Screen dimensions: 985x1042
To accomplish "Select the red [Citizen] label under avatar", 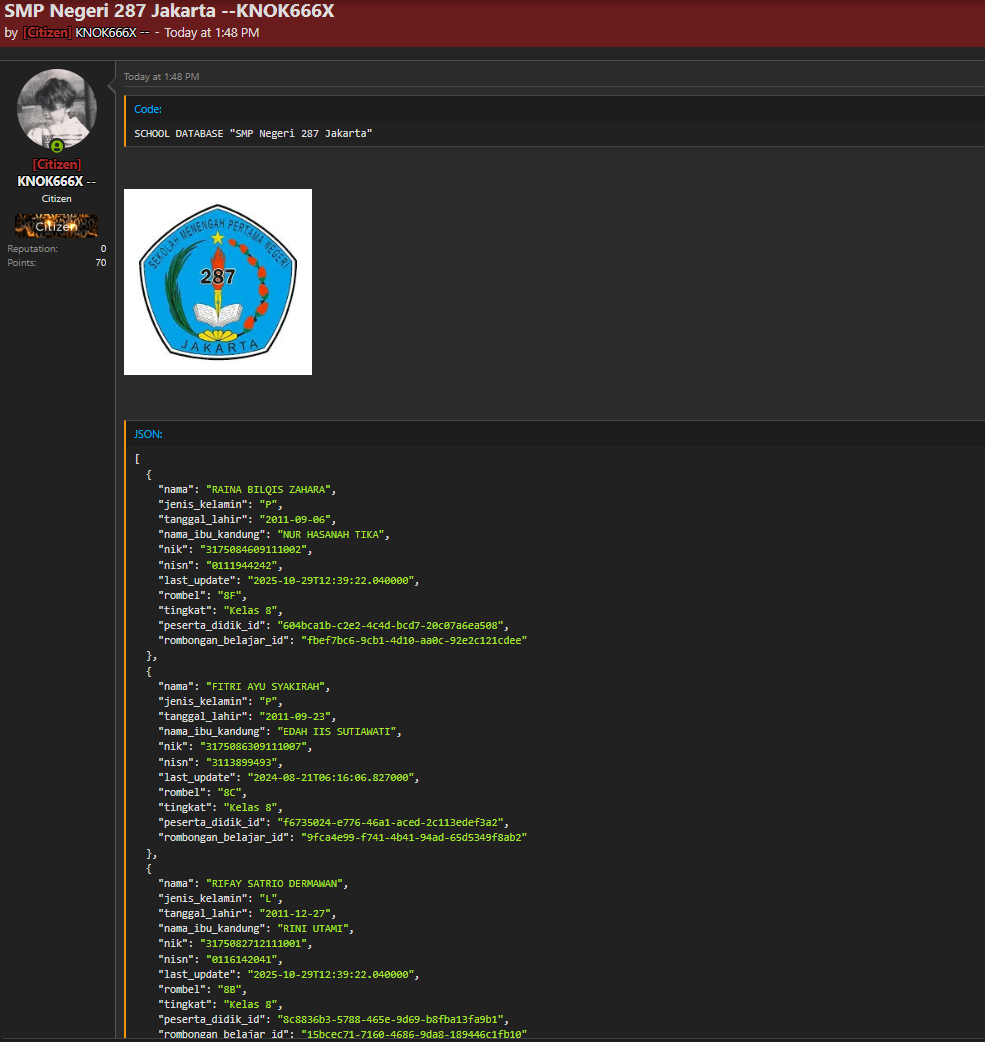I will point(56,164).
